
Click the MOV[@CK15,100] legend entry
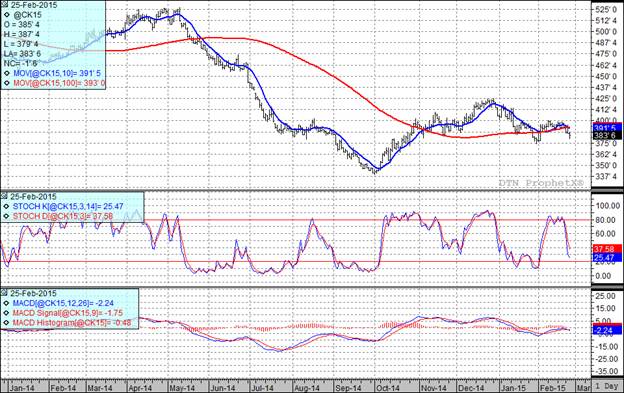coord(59,84)
